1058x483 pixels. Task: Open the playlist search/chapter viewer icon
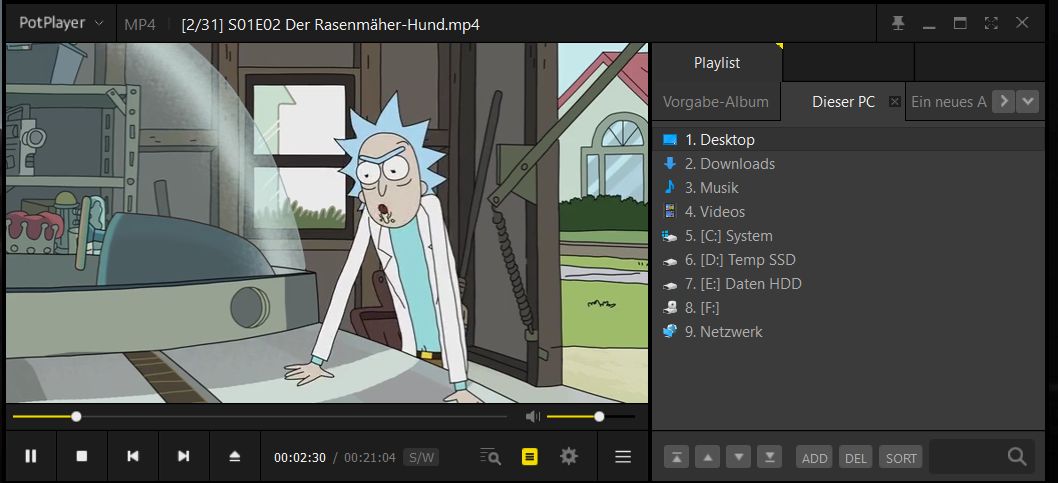coord(491,457)
